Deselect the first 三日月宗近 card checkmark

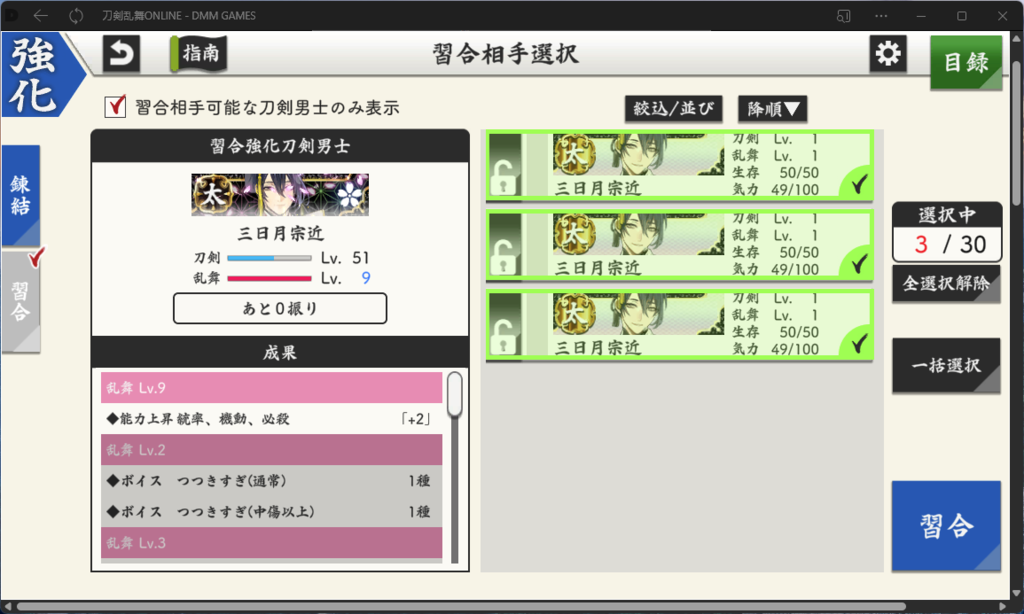click(x=859, y=185)
